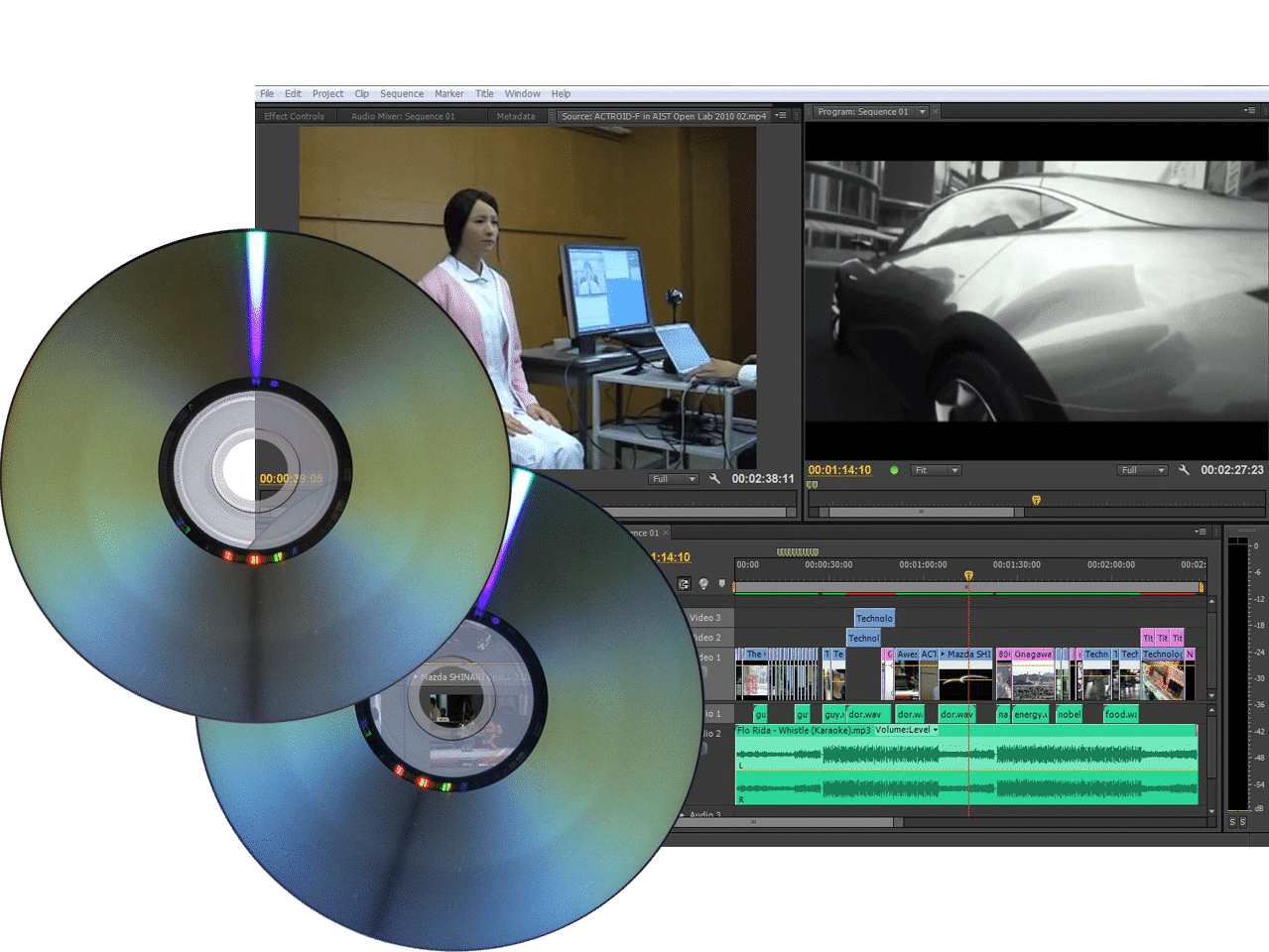The image size is (1269, 952).
Task: Open the Program monitor Full resolution dropdown
Action: point(1142,470)
